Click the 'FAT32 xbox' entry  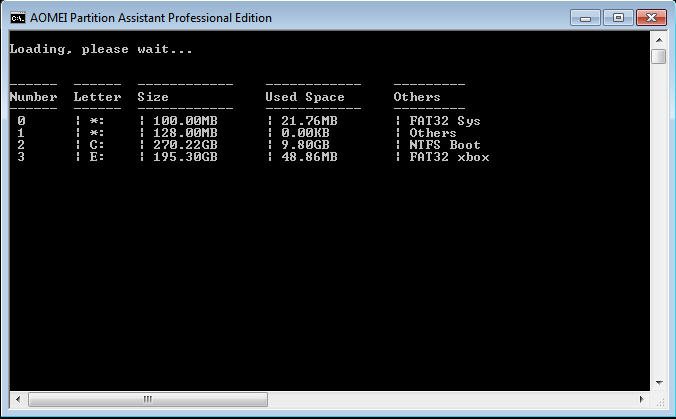click(x=449, y=157)
